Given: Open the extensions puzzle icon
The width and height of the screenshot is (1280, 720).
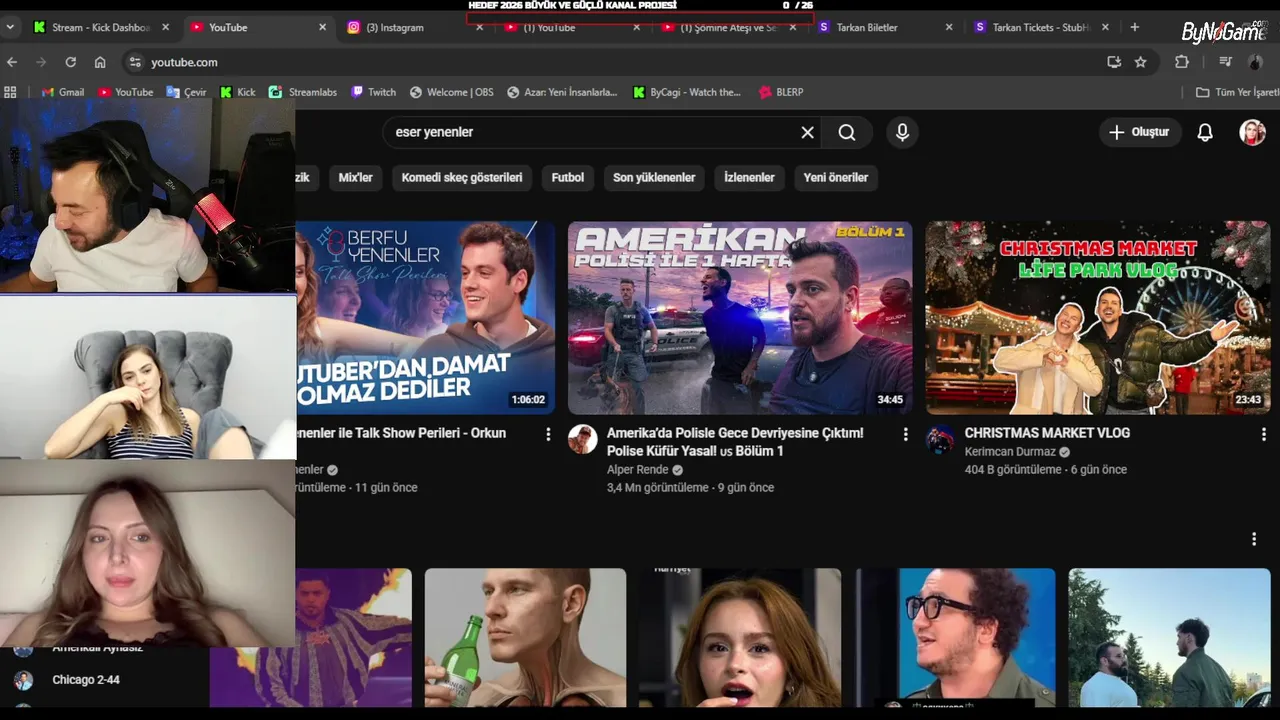Looking at the screenshot, I should pos(1182,62).
